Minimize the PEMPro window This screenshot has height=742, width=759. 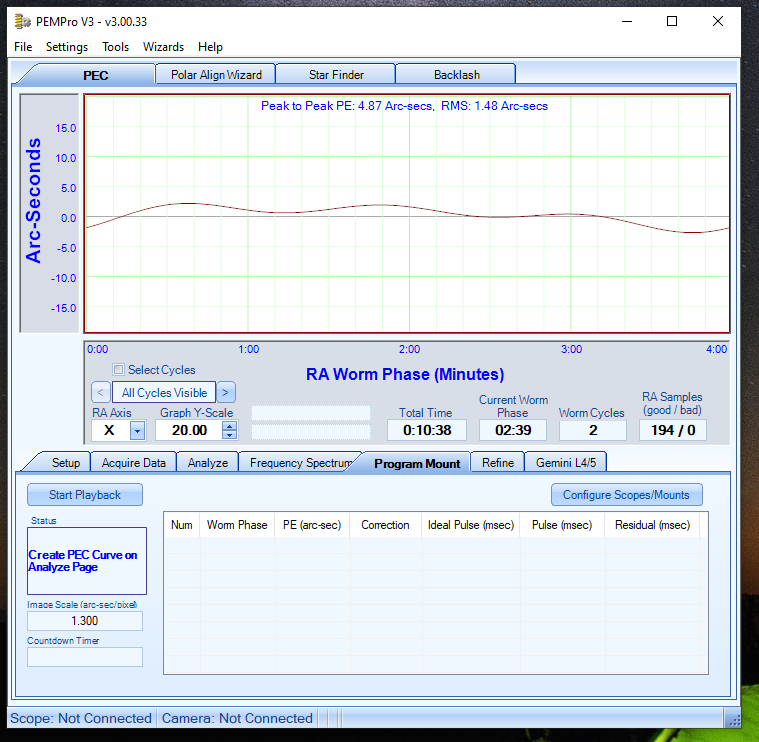(627, 21)
